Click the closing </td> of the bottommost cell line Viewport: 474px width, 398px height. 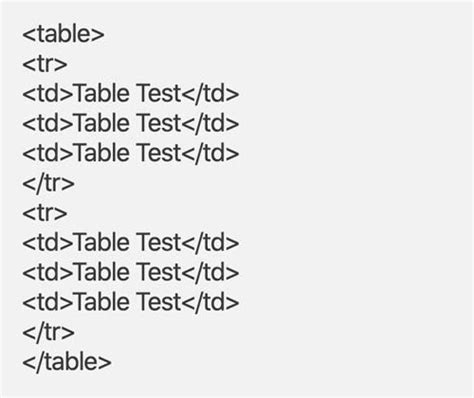point(211,303)
